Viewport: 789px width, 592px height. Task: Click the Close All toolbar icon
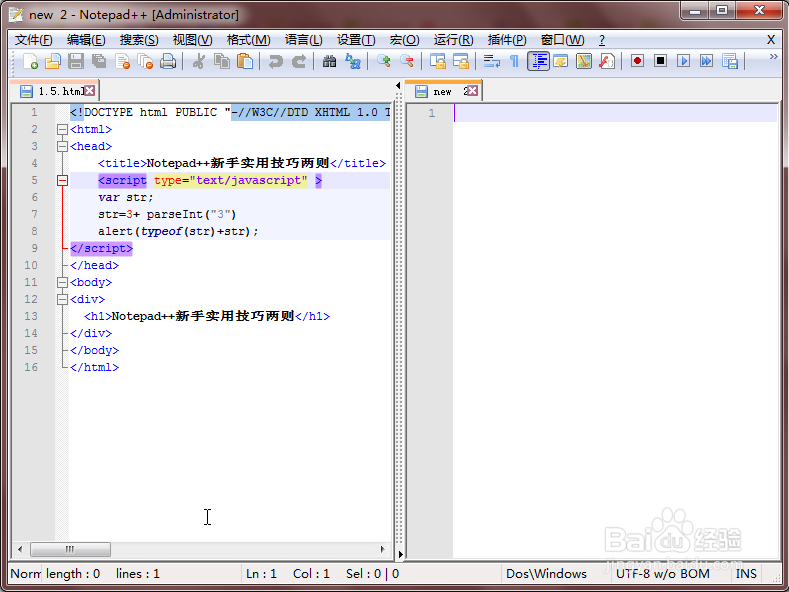[x=145, y=61]
